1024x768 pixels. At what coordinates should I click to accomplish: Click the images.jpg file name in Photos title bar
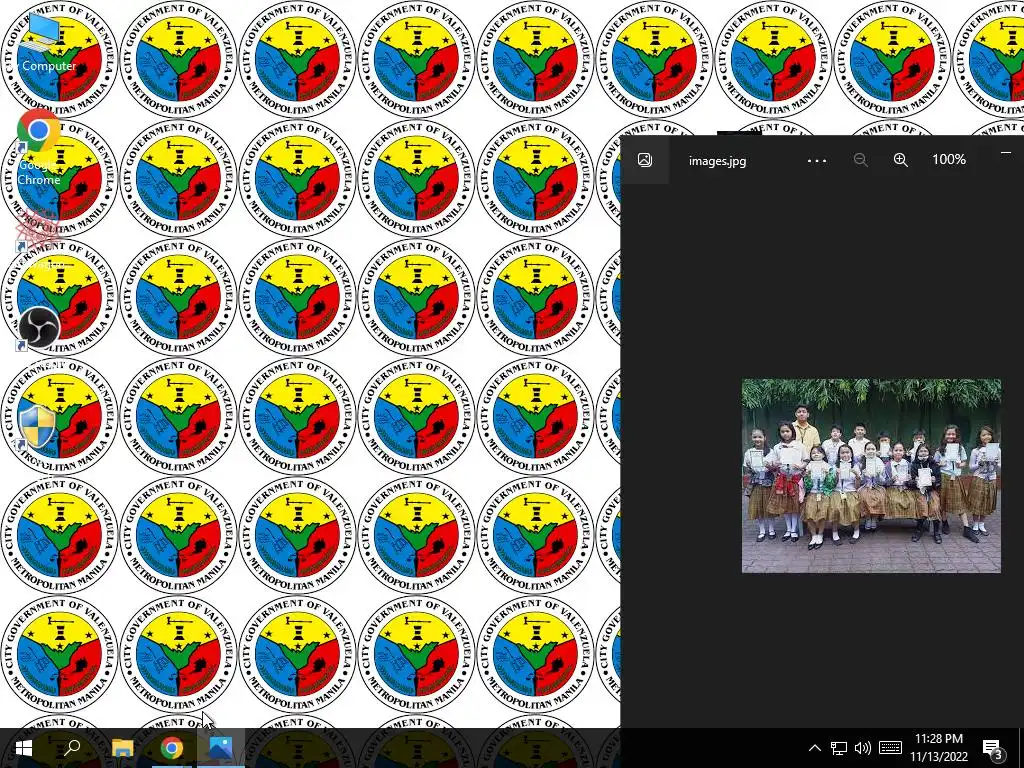[x=717, y=161]
